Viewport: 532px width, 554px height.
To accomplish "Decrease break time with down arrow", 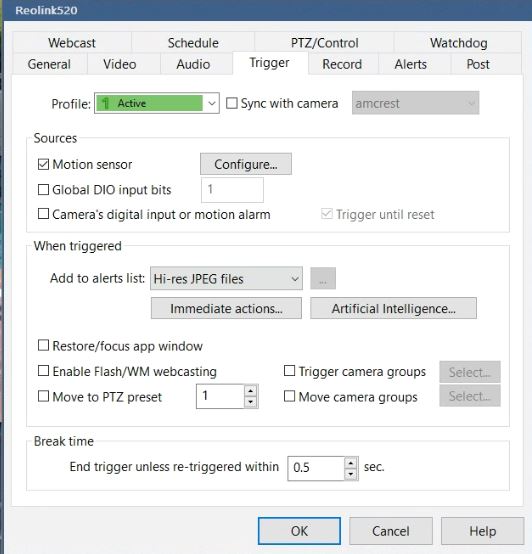I will (350, 474).
